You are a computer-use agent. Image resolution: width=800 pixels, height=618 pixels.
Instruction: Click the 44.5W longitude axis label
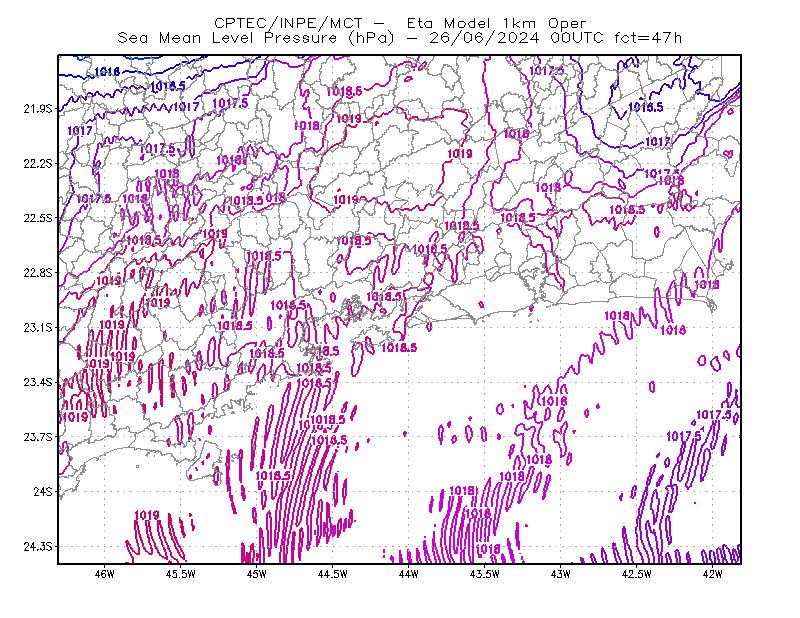333,574
